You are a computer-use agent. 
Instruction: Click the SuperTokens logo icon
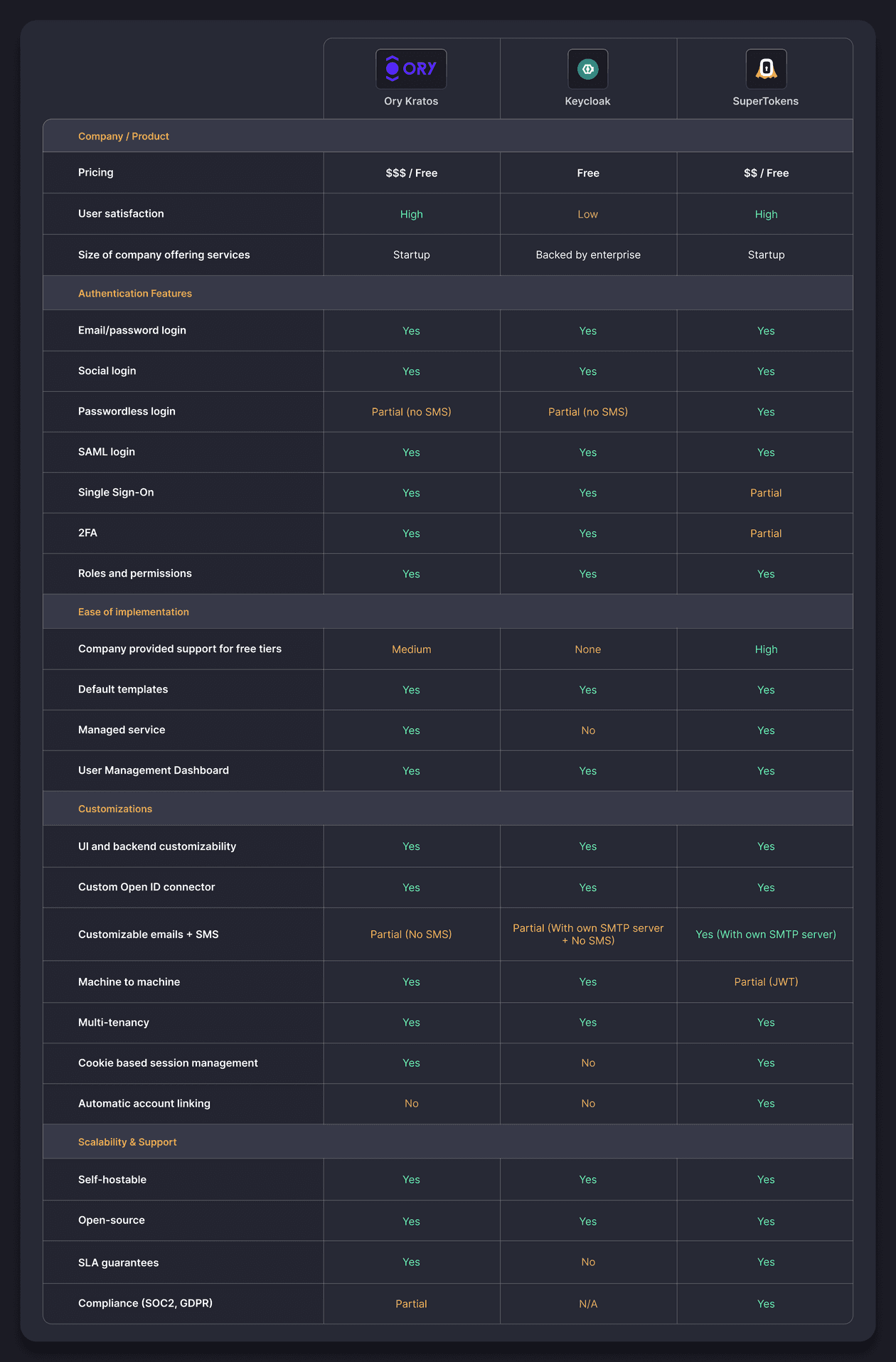point(766,69)
